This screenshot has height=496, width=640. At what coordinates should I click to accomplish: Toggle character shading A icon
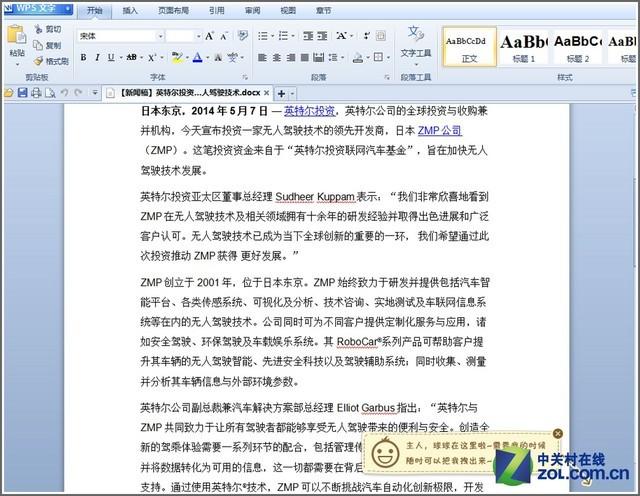coord(218,57)
